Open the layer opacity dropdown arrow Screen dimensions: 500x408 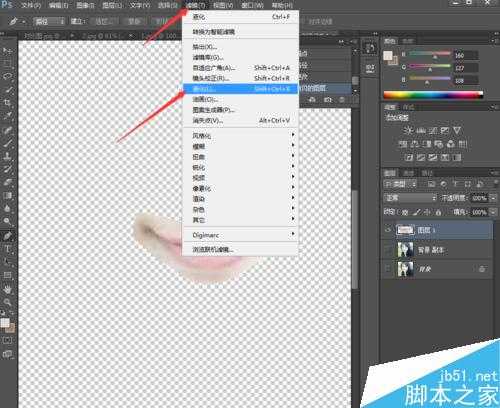coord(493,198)
